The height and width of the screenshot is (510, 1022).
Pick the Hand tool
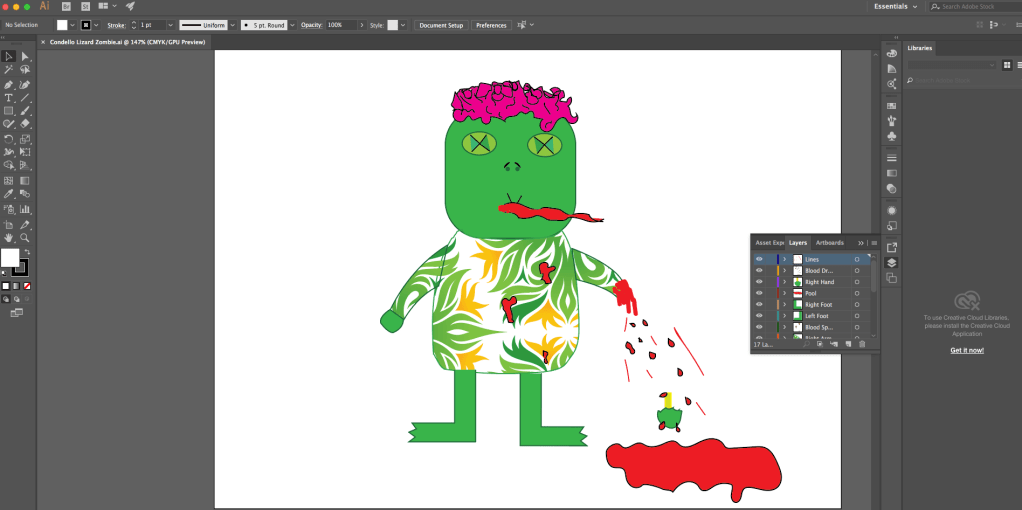tap(9, 238)
